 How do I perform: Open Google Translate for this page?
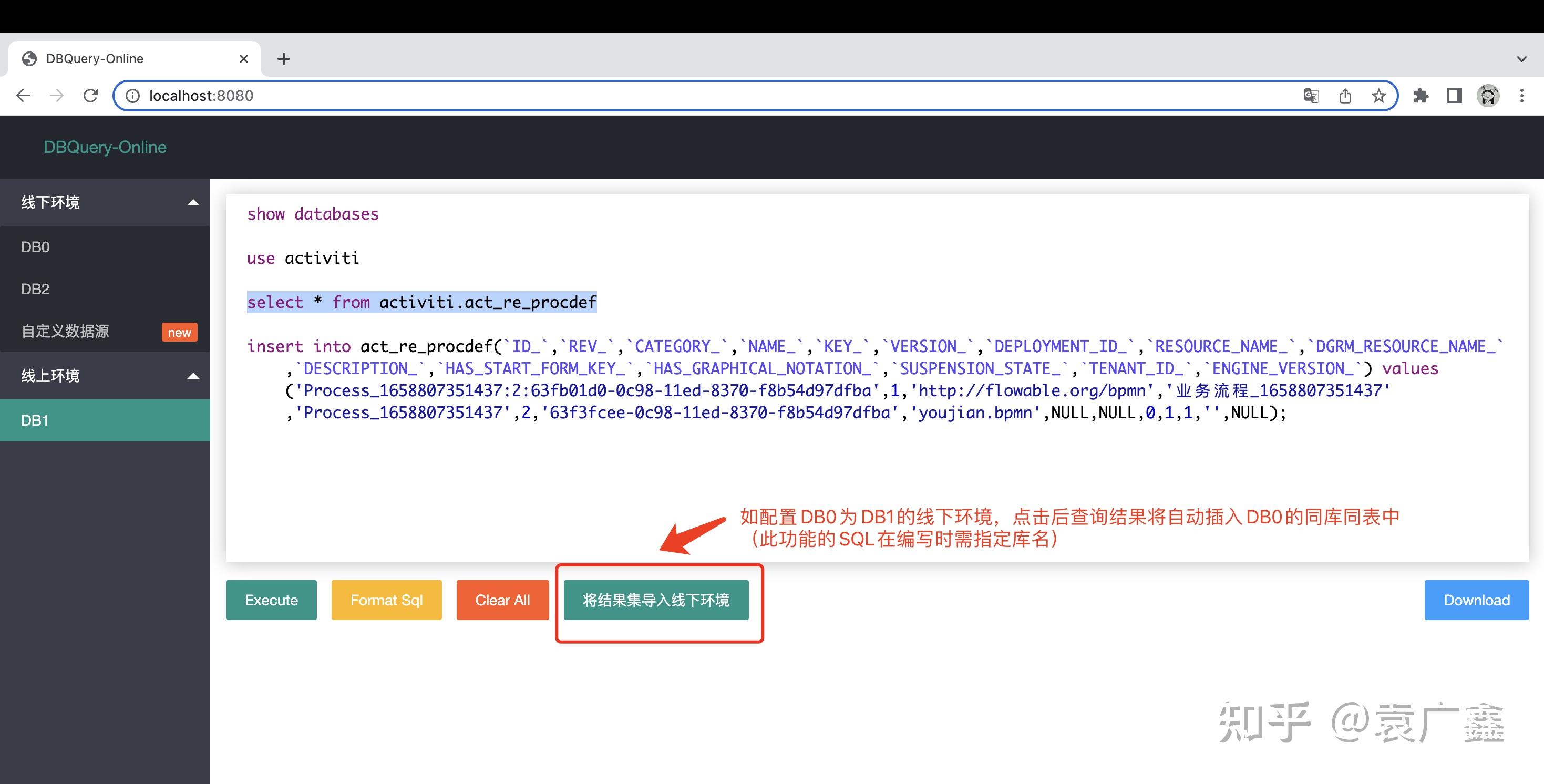(x=1310, y=95)
